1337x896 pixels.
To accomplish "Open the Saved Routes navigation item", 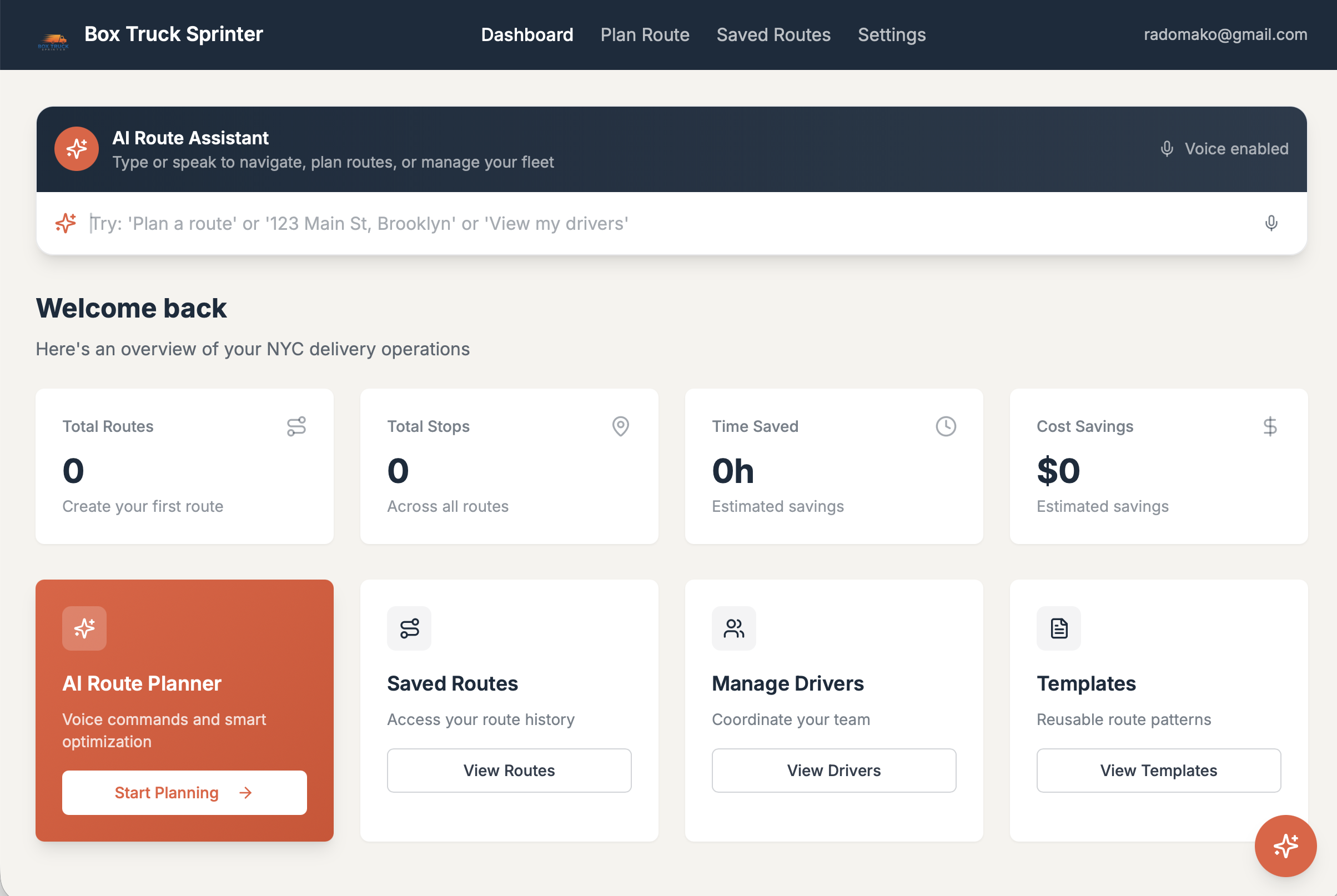I will 773,35.
